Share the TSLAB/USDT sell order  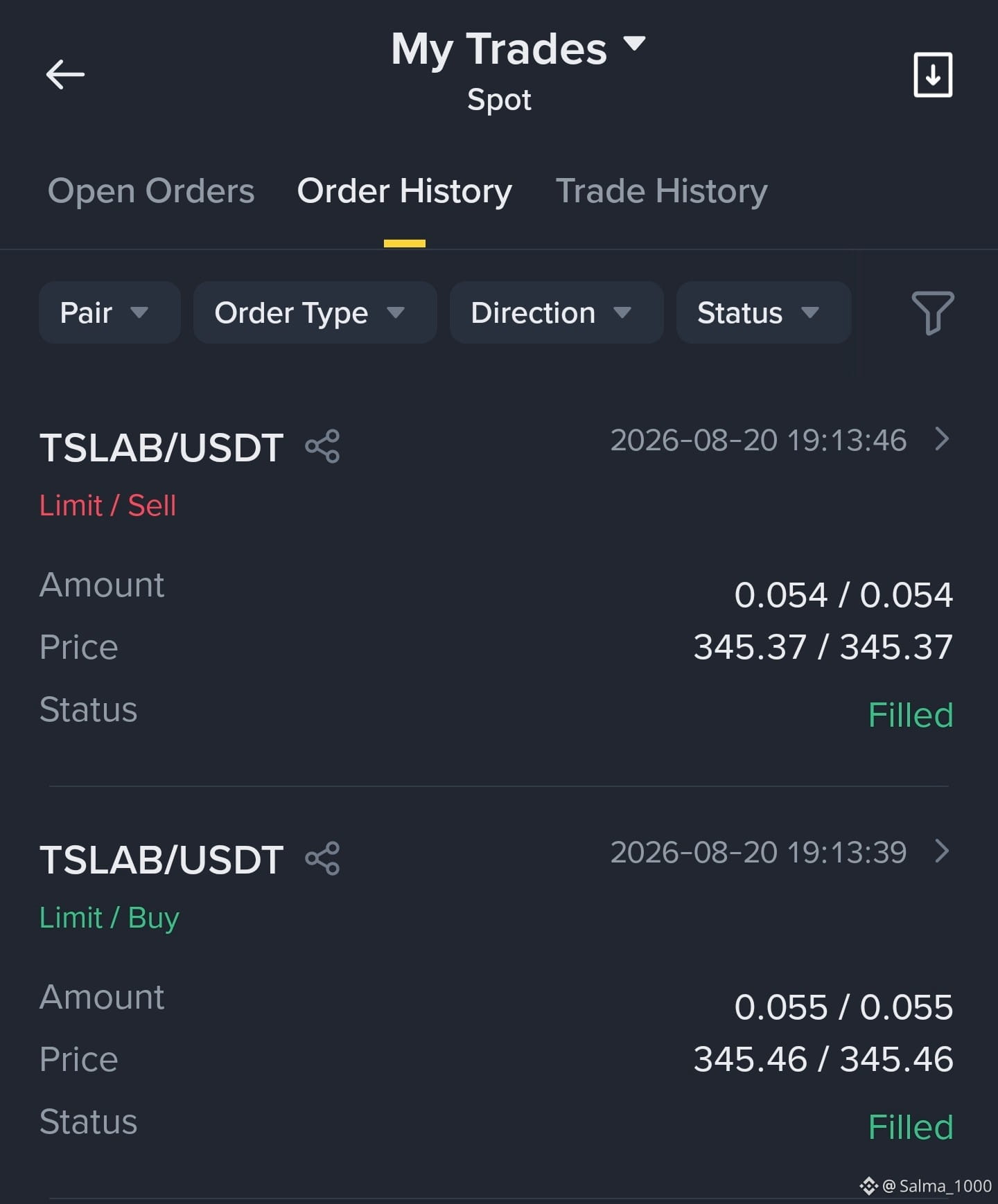click(x=322, y=446)
